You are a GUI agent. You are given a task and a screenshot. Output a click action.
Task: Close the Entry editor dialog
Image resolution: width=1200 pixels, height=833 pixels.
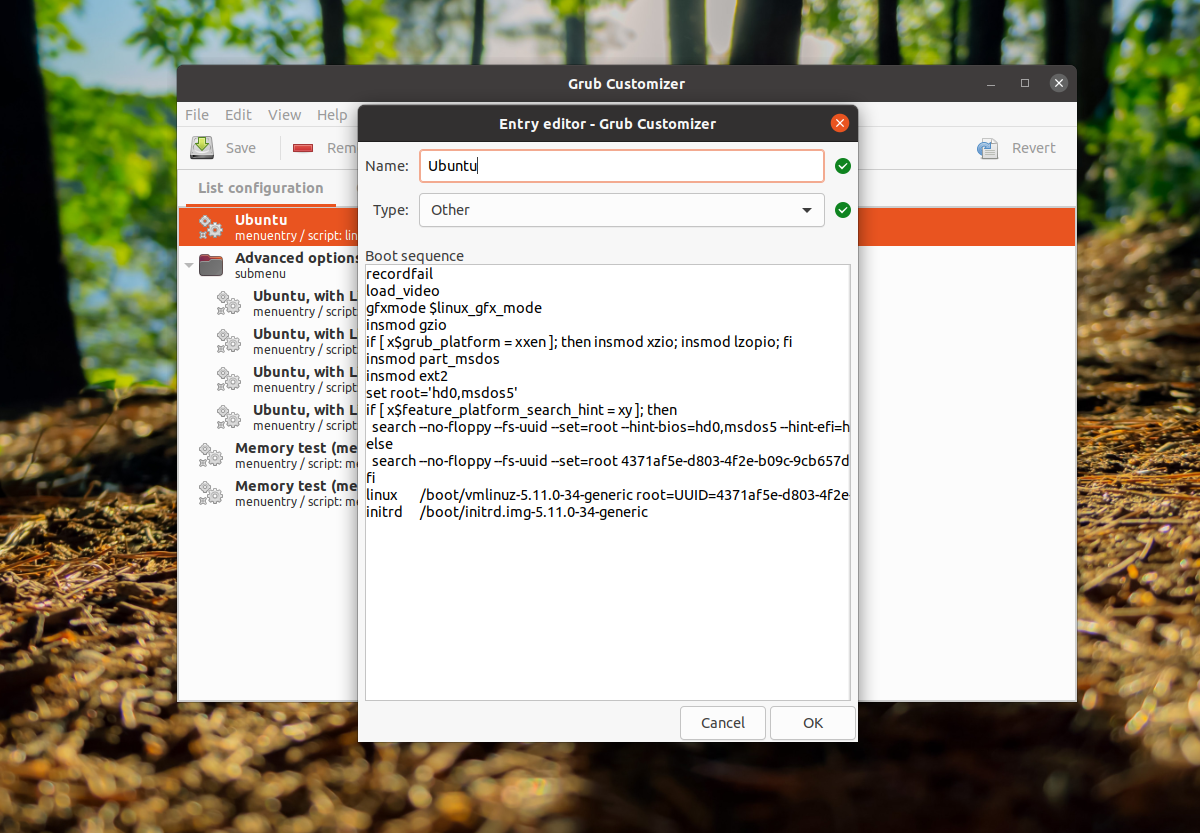tap(840, 123)
